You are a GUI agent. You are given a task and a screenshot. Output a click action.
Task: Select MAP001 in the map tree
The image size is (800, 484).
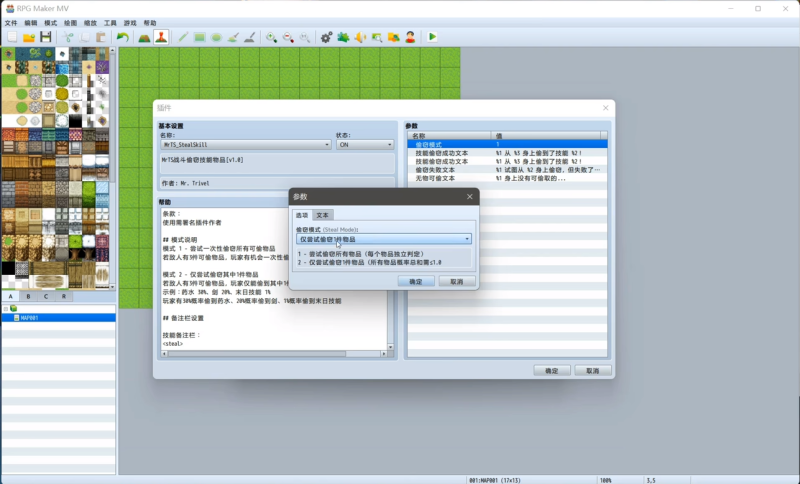pyautogui.click(x=59, y=318)
